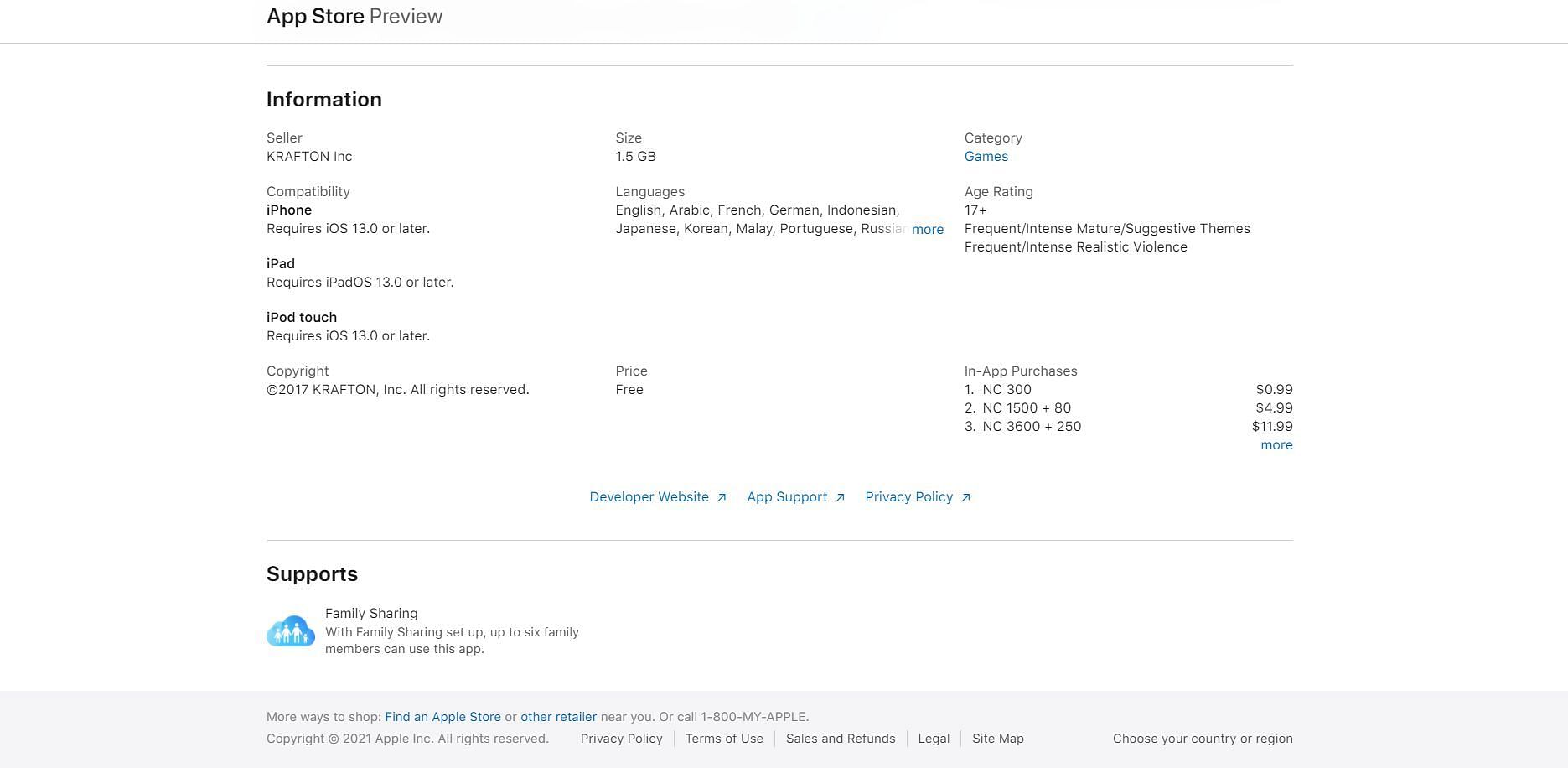
Task: Open the App Support link
Action: [795, 497]
